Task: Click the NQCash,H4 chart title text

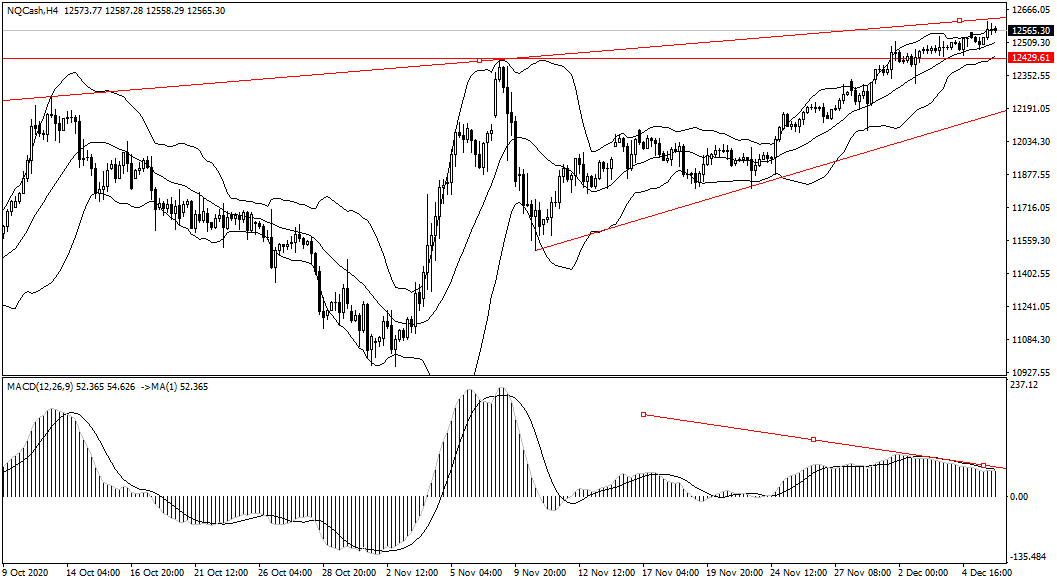Action: tap(32, 11)
